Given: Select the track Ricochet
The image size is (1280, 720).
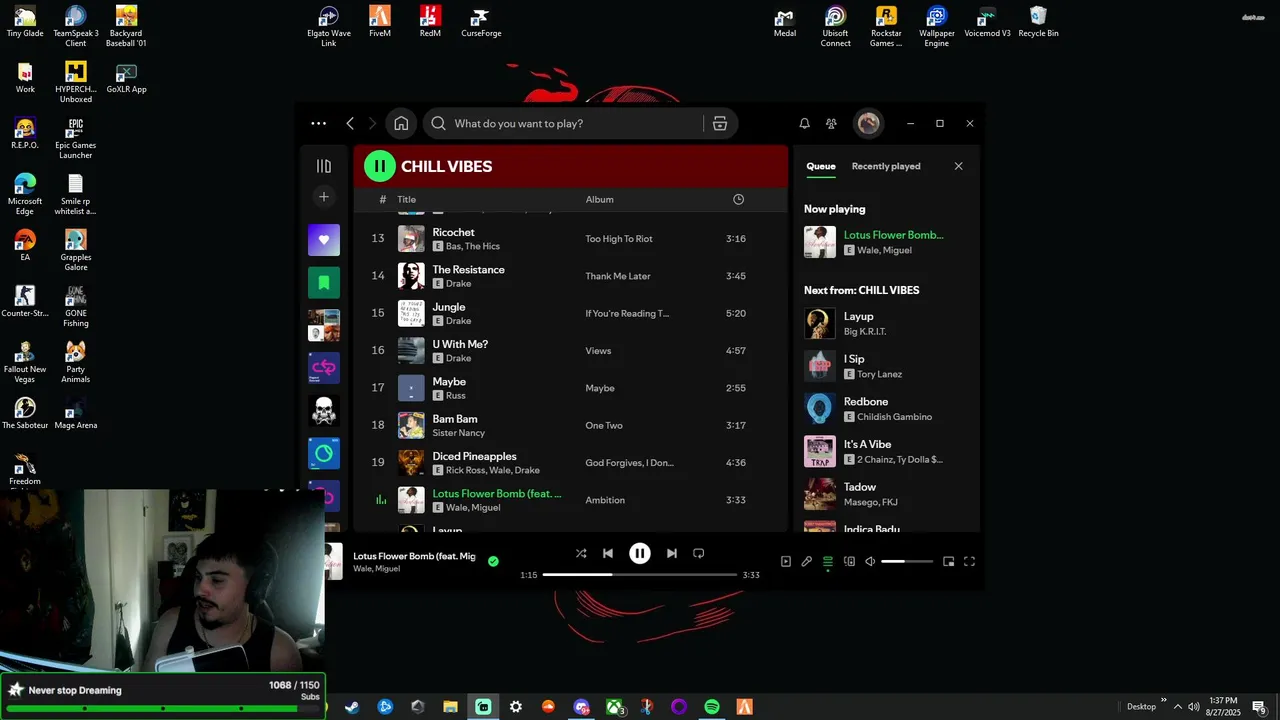Looking at the screenshot, I should (453, 232).
